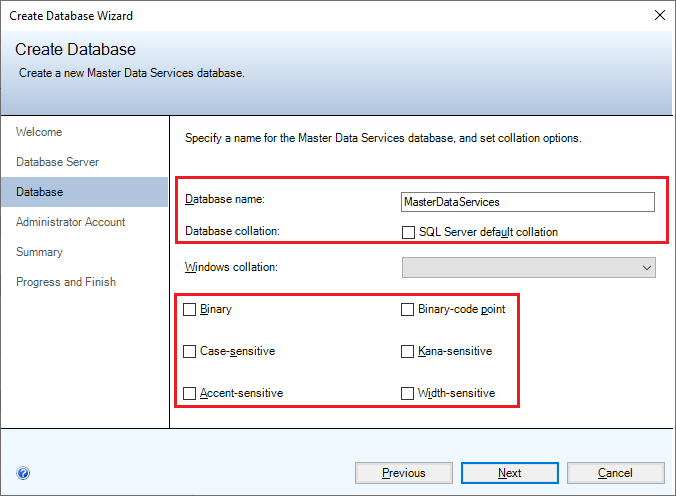Open the Administrator Account step
Screen dimensions: 676x496
click(70, 222)
